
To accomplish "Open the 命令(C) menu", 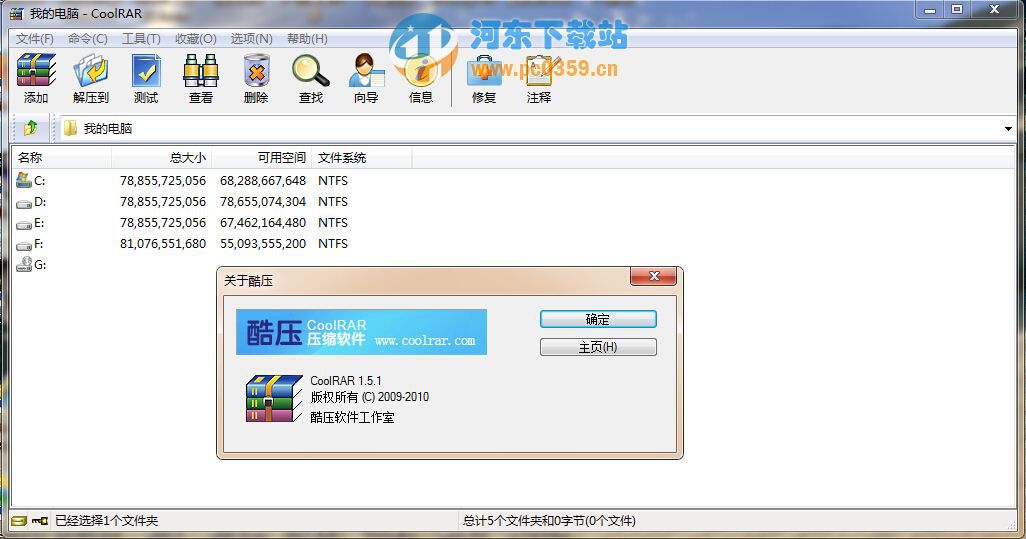I will coord(88,39).
